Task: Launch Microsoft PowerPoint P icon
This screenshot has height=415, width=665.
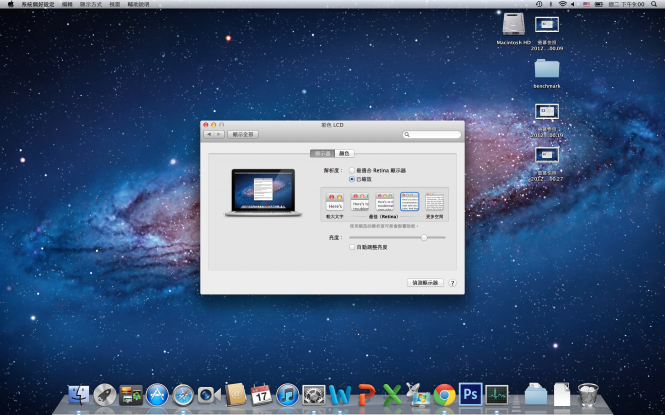Action: tap(366, 396)
